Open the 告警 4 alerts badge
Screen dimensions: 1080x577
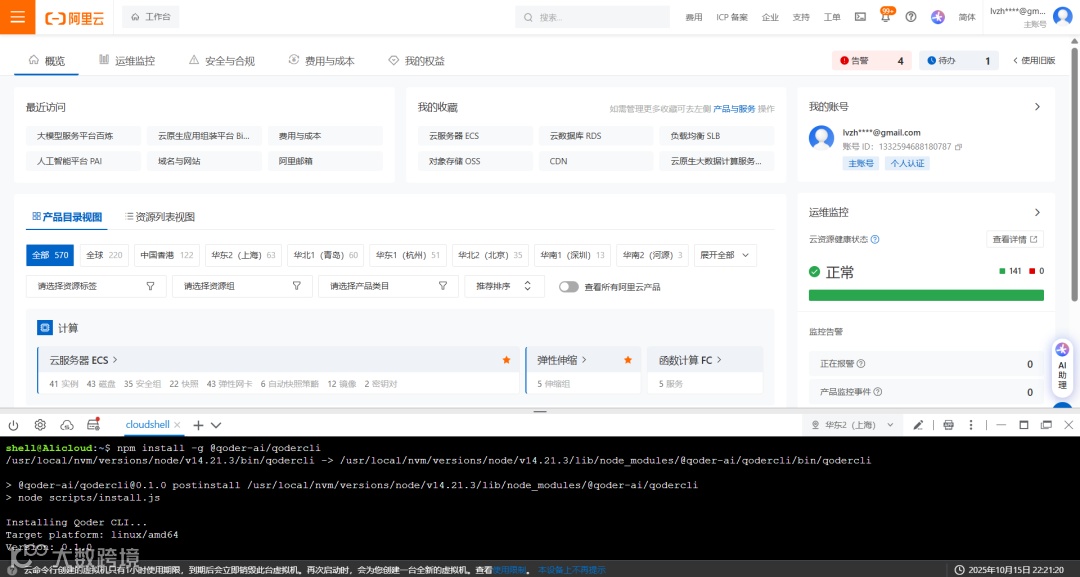click(x=871, y=61)
